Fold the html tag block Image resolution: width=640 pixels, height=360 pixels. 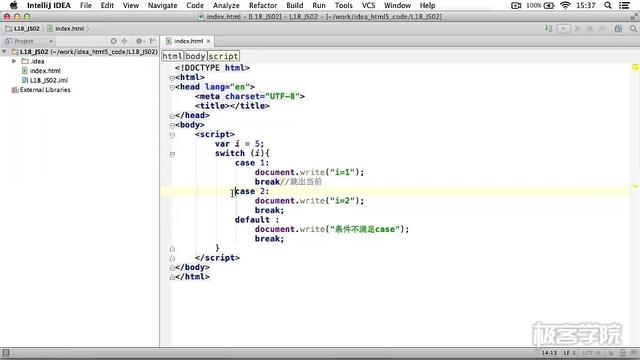pyautogui.click(x=172, y=78)
